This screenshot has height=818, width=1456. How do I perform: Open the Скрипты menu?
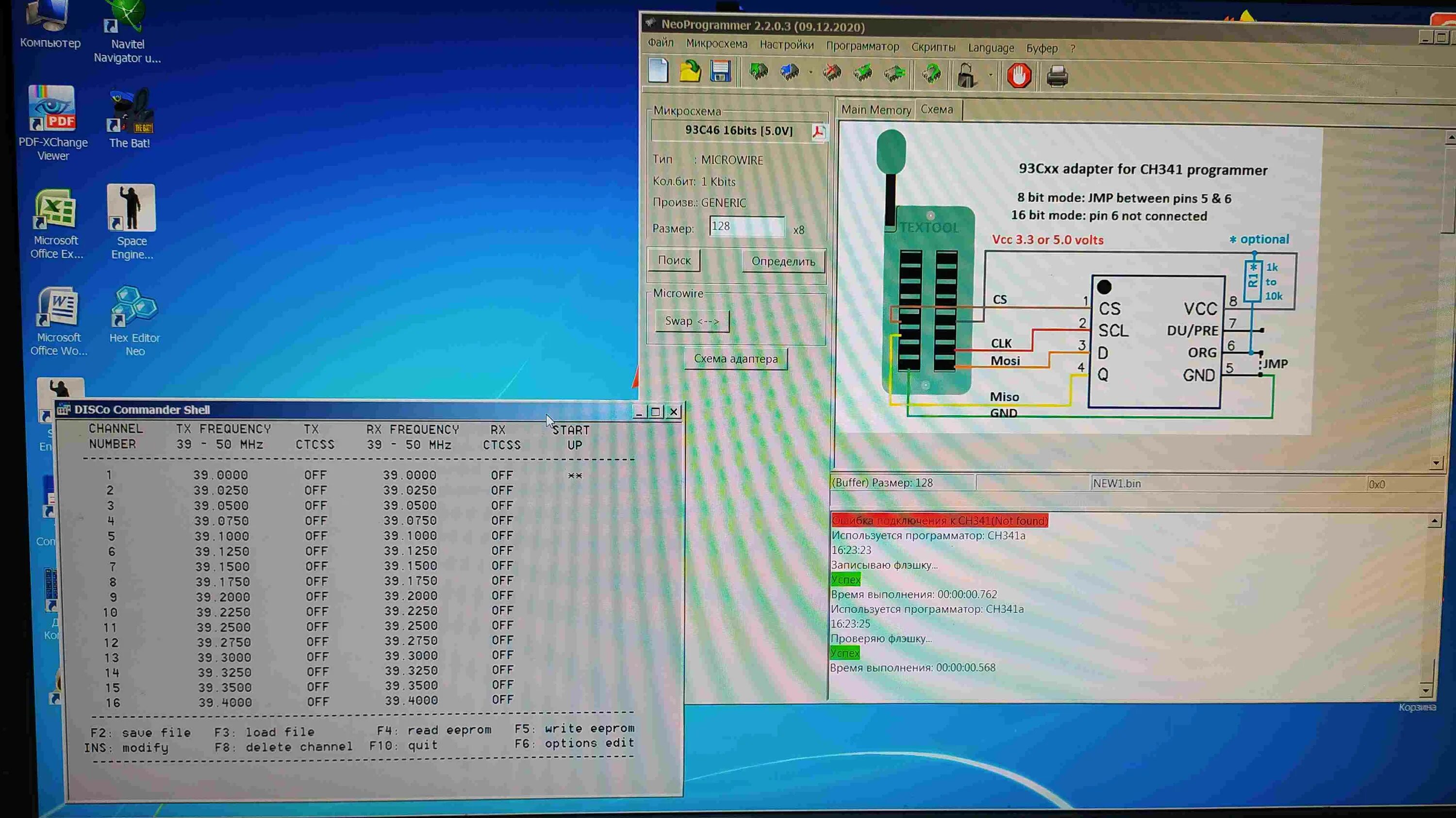(x=933, y=48)
